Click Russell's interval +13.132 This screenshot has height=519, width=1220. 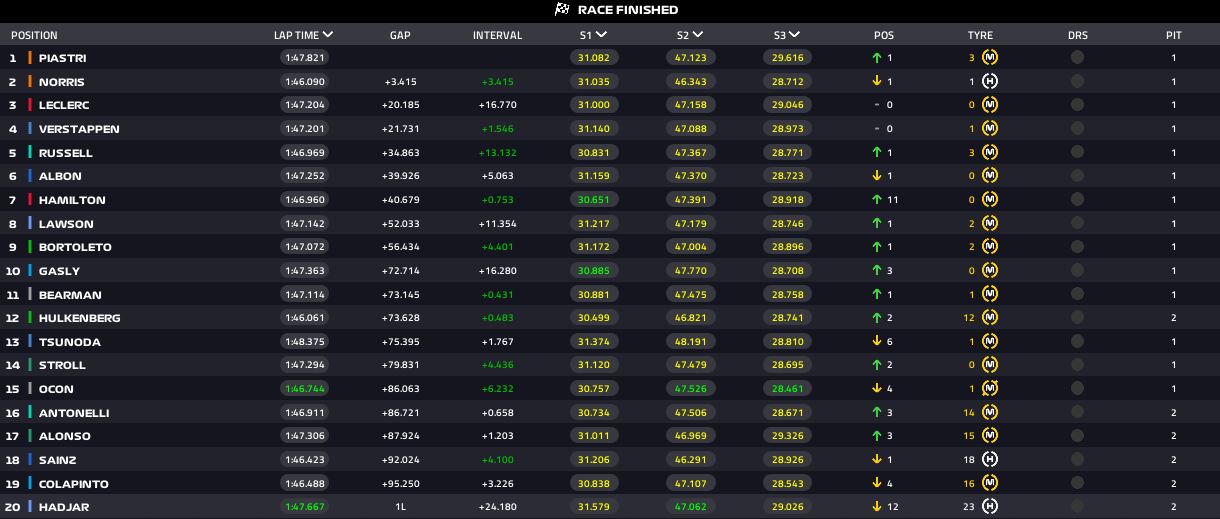[497, 153]
